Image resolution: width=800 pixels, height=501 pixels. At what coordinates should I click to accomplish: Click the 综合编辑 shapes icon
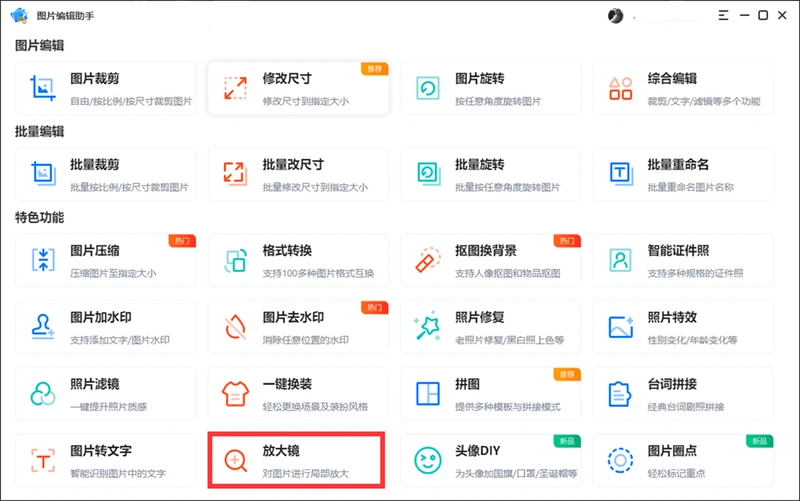(621, 88)
